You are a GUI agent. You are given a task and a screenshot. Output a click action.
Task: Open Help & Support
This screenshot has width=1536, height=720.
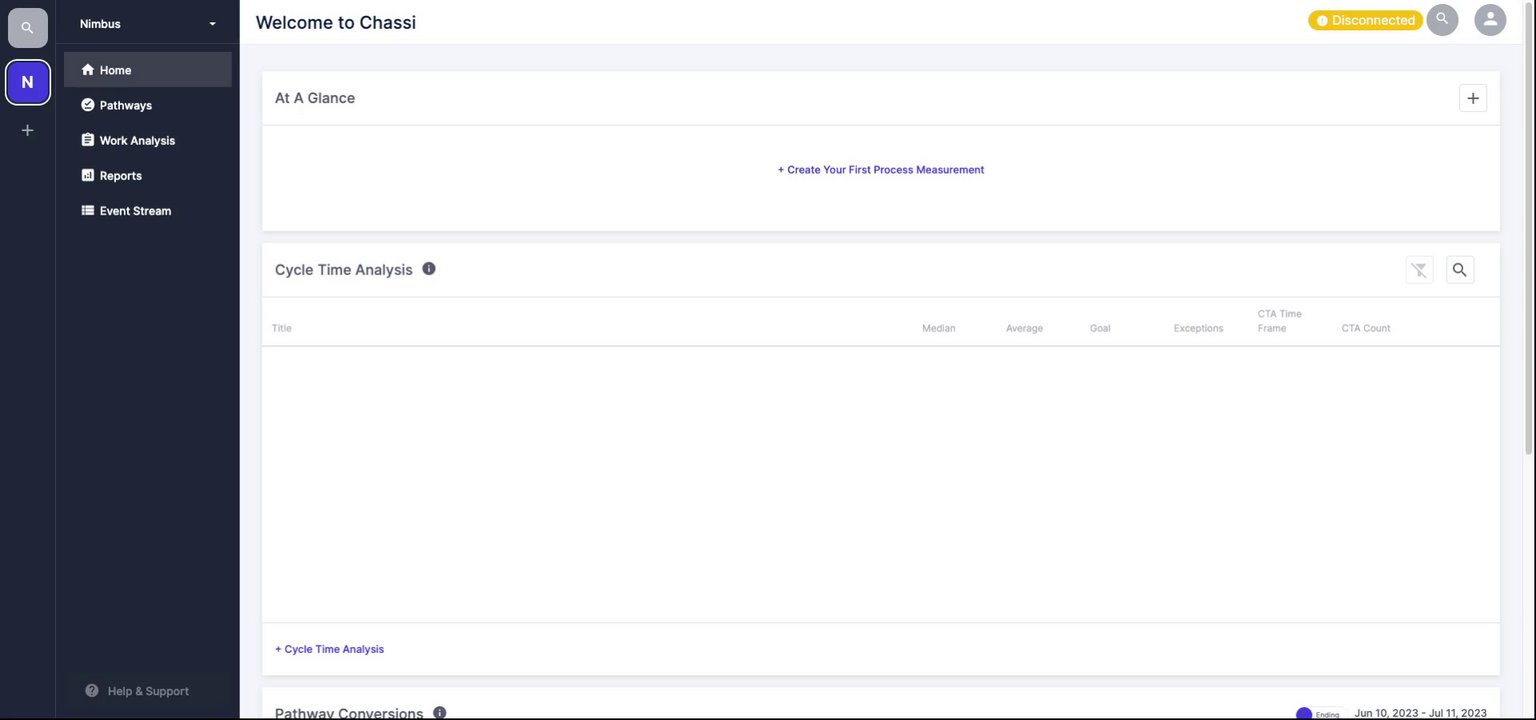pos(147,691)
